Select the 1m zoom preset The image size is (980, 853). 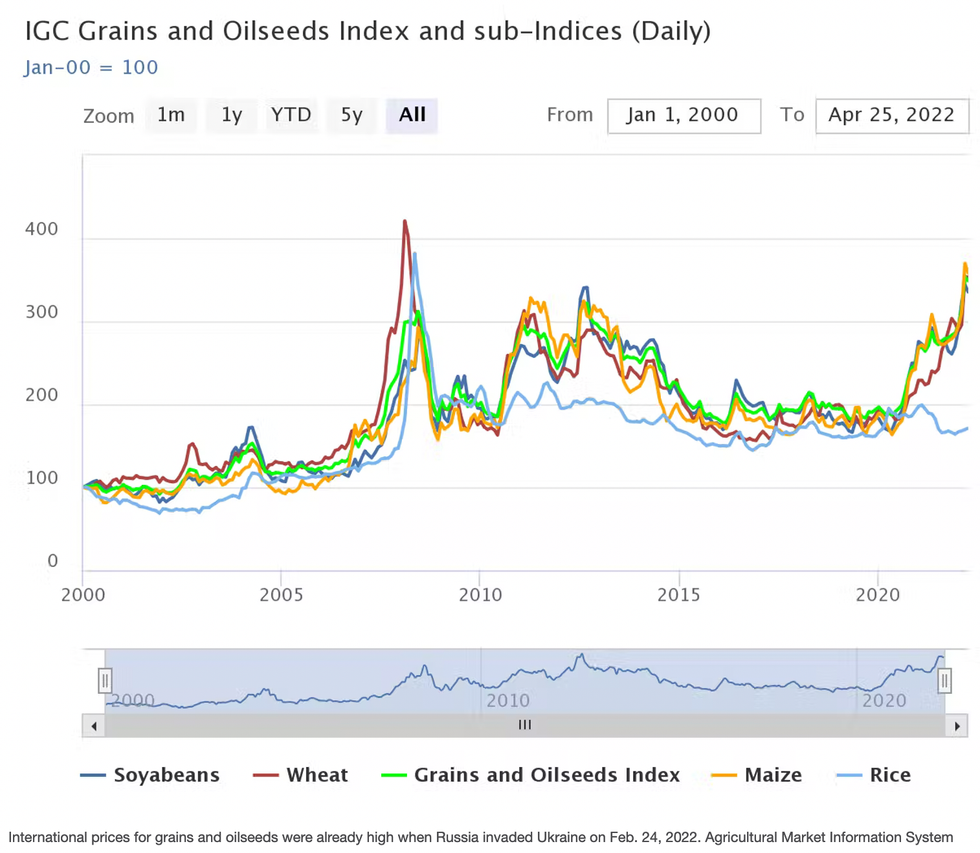coord(171,114)
